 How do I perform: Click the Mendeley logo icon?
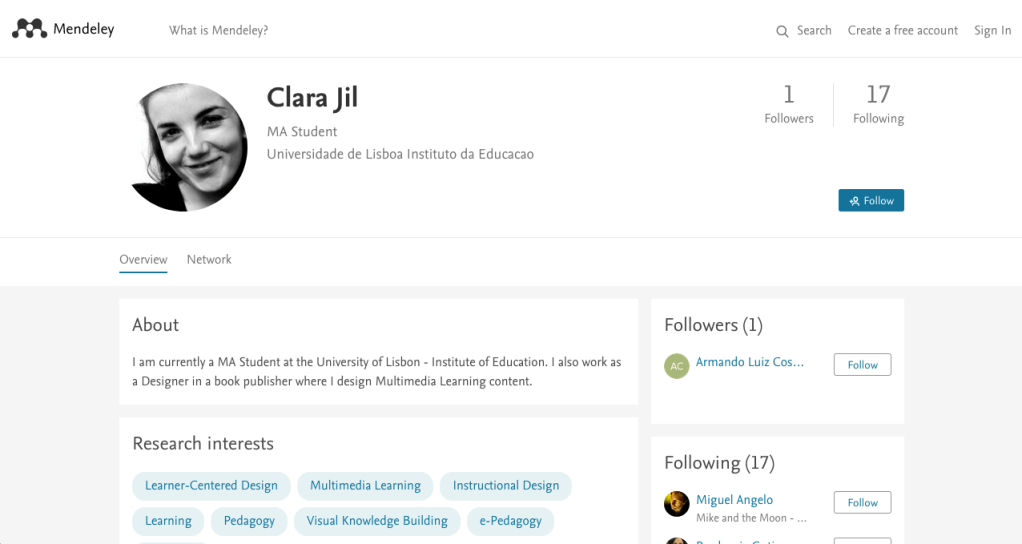pyautogui.click(x=30, y=29)
